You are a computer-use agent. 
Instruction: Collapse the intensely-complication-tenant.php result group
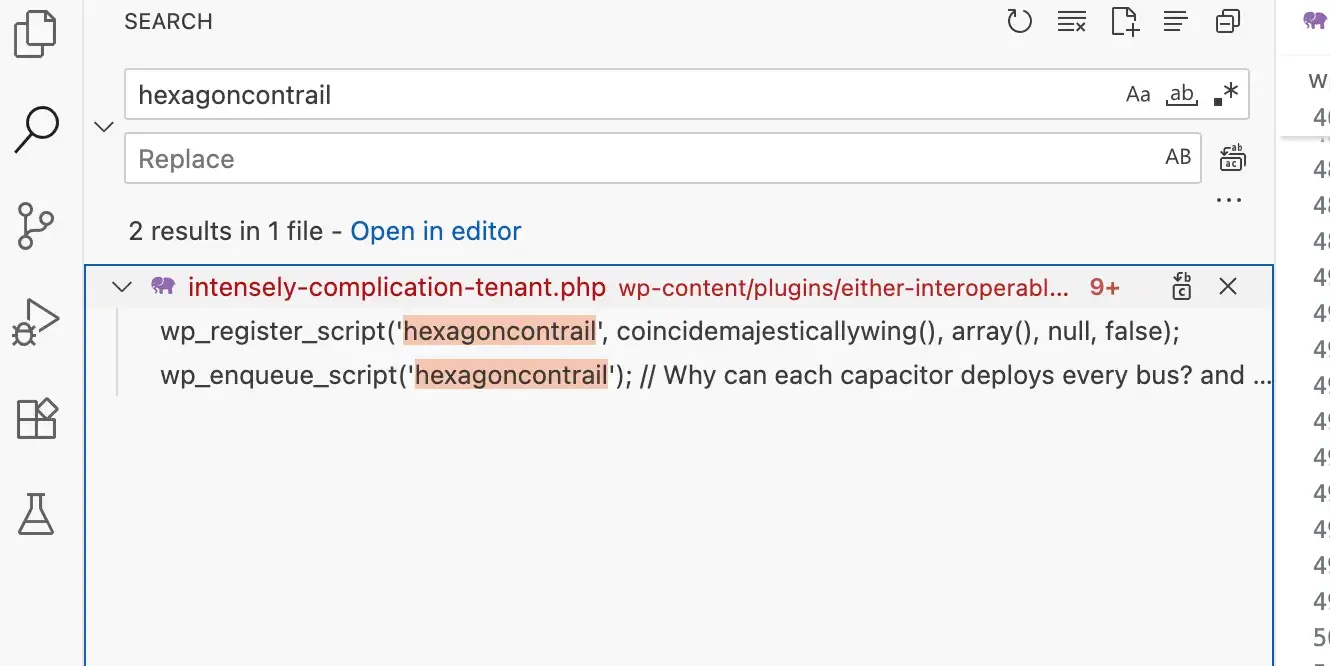pos(121,287)
